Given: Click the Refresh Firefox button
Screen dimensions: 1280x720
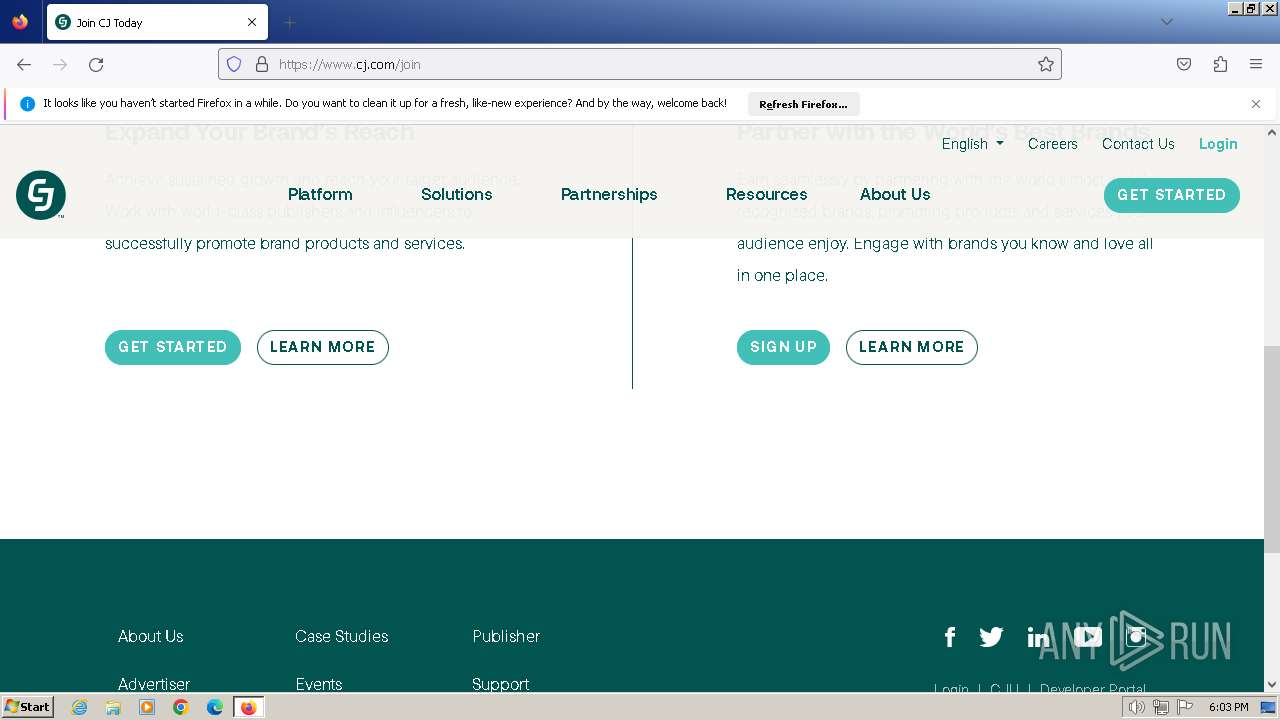Looking at the screenshot, I should pyautogui.click(x=803, y=104).
